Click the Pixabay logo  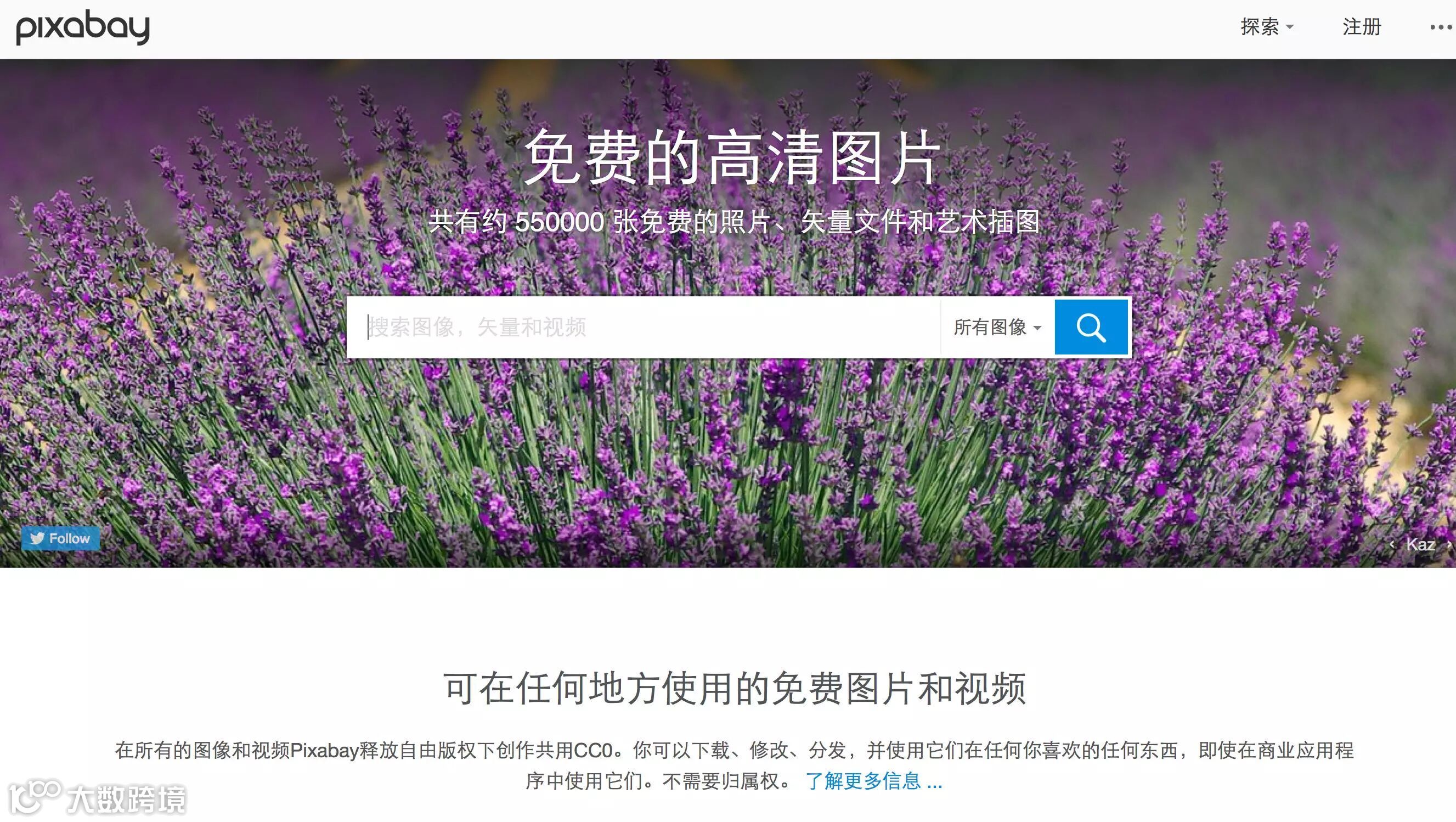click(x=82, y=27)
